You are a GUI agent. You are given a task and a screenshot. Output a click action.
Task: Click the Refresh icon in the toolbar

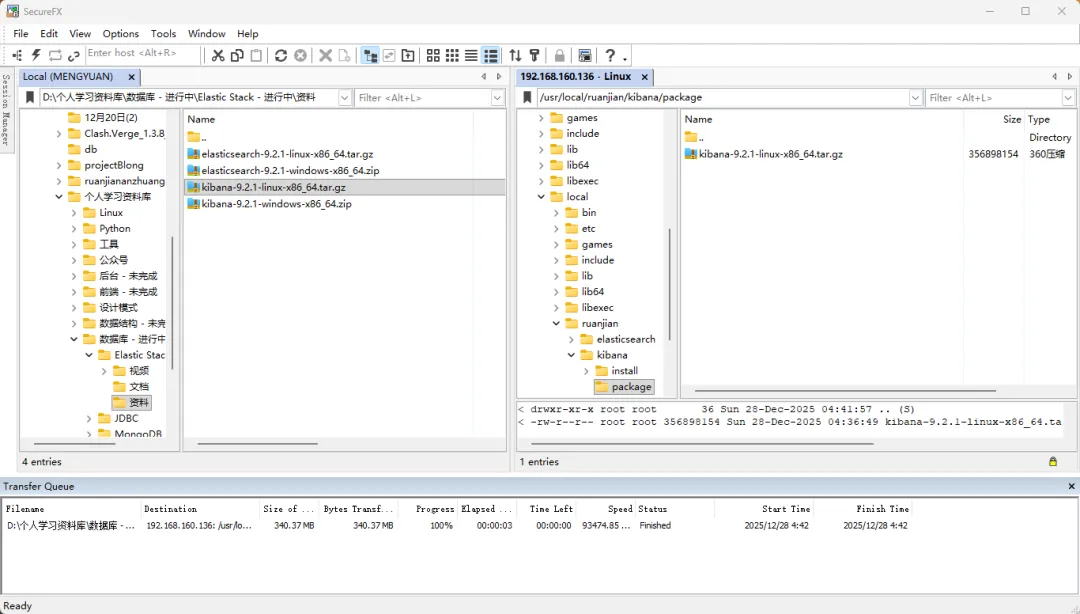click(280, 55)
